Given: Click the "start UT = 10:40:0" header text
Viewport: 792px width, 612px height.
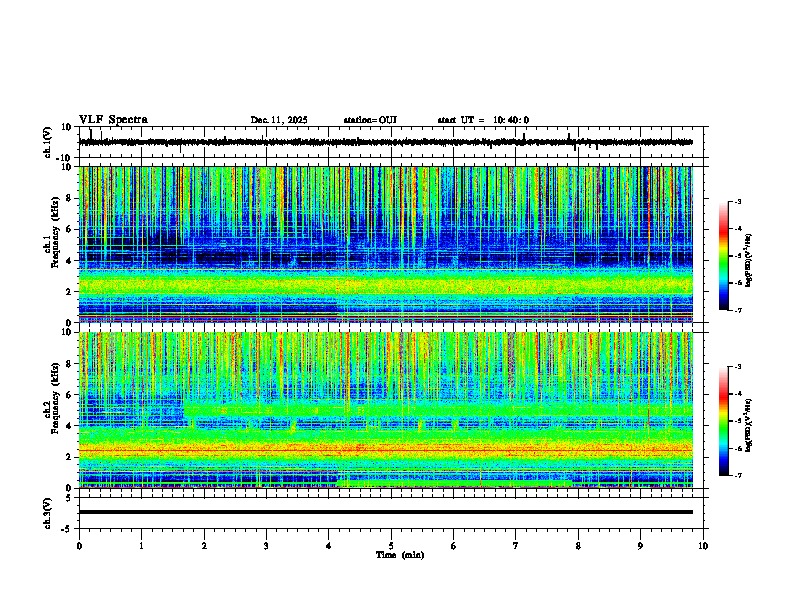Looking at the screenshot, I should (x=483, y=120).
